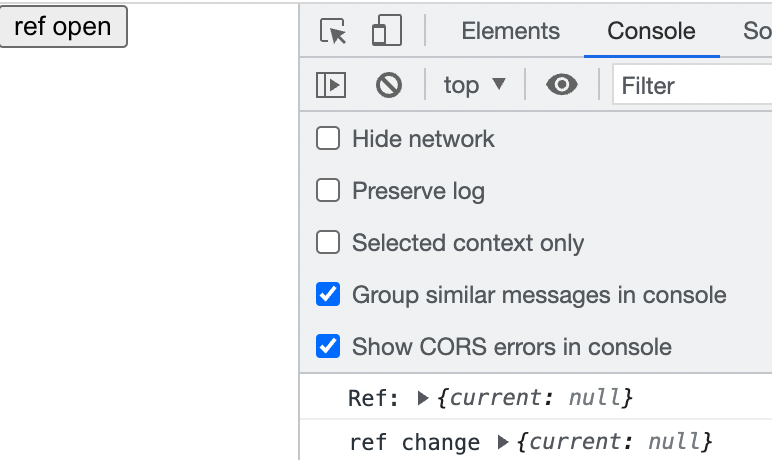Image resolution: width=772 pixels, height=460 pixels.
Task: Show the console sidebar panel
Action: (x=331, y=86)
